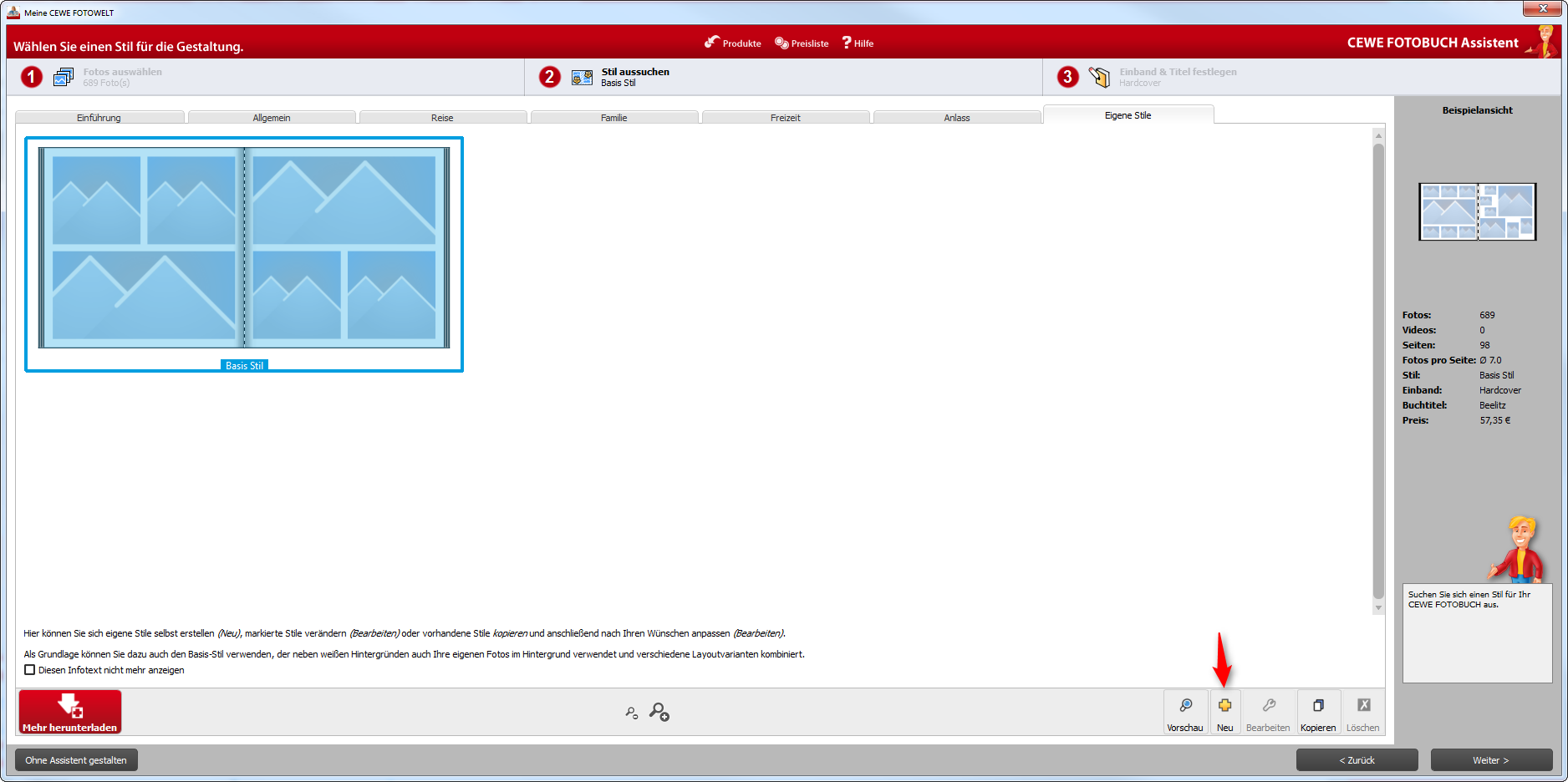Switch to the Einführung tab
This screenshot has width=1568, height=782.
(99, 118)
